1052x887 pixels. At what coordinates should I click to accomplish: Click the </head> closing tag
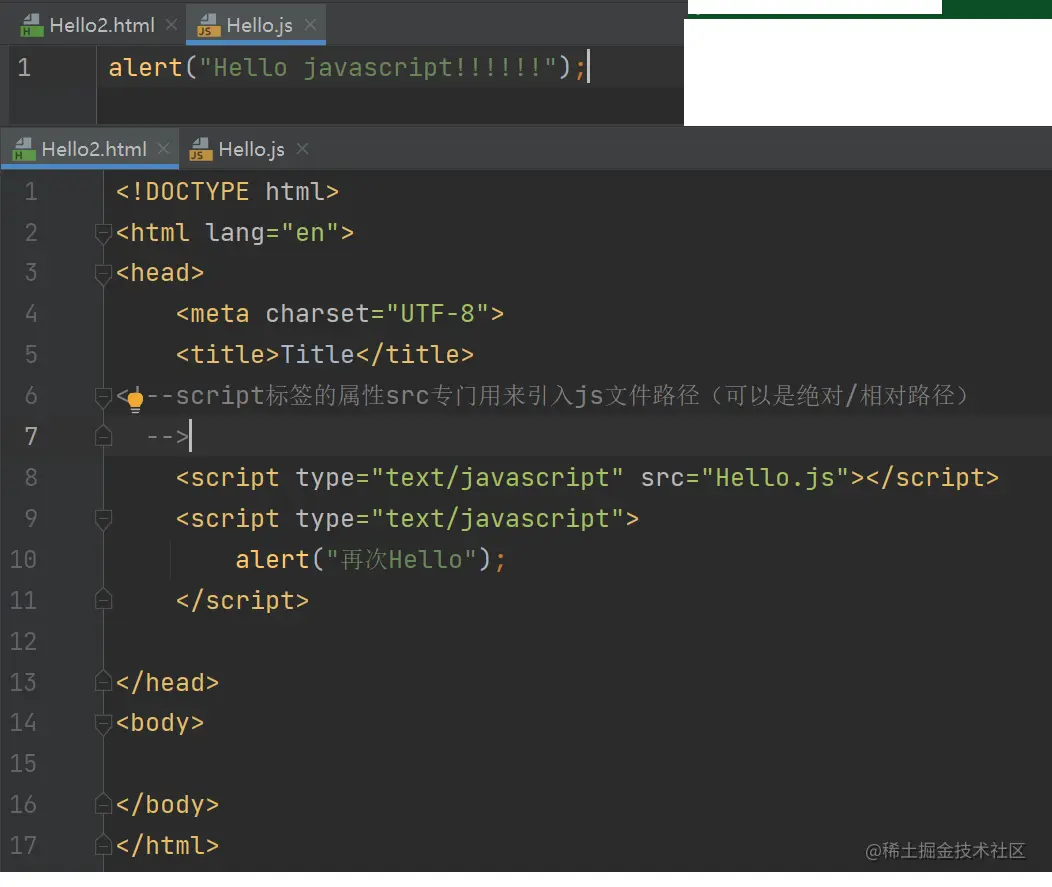point(167,682)
